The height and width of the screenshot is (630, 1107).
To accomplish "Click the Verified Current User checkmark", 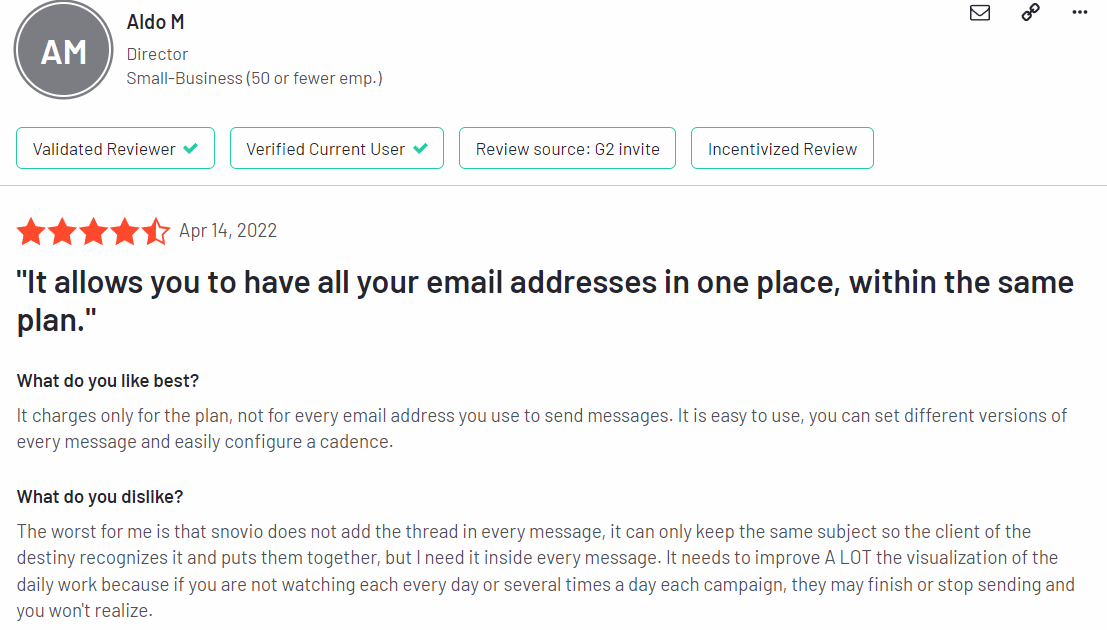I will click(421, 148).
